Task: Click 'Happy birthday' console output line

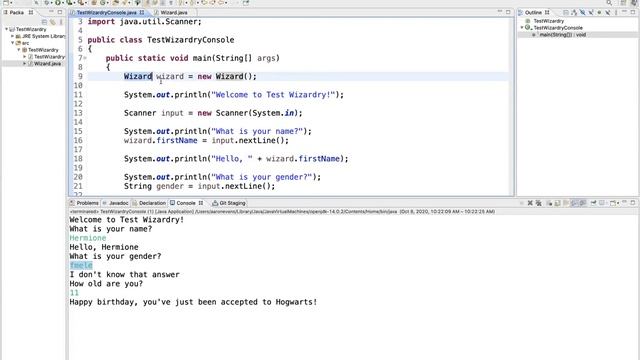Action: click(x=193, y=302)
